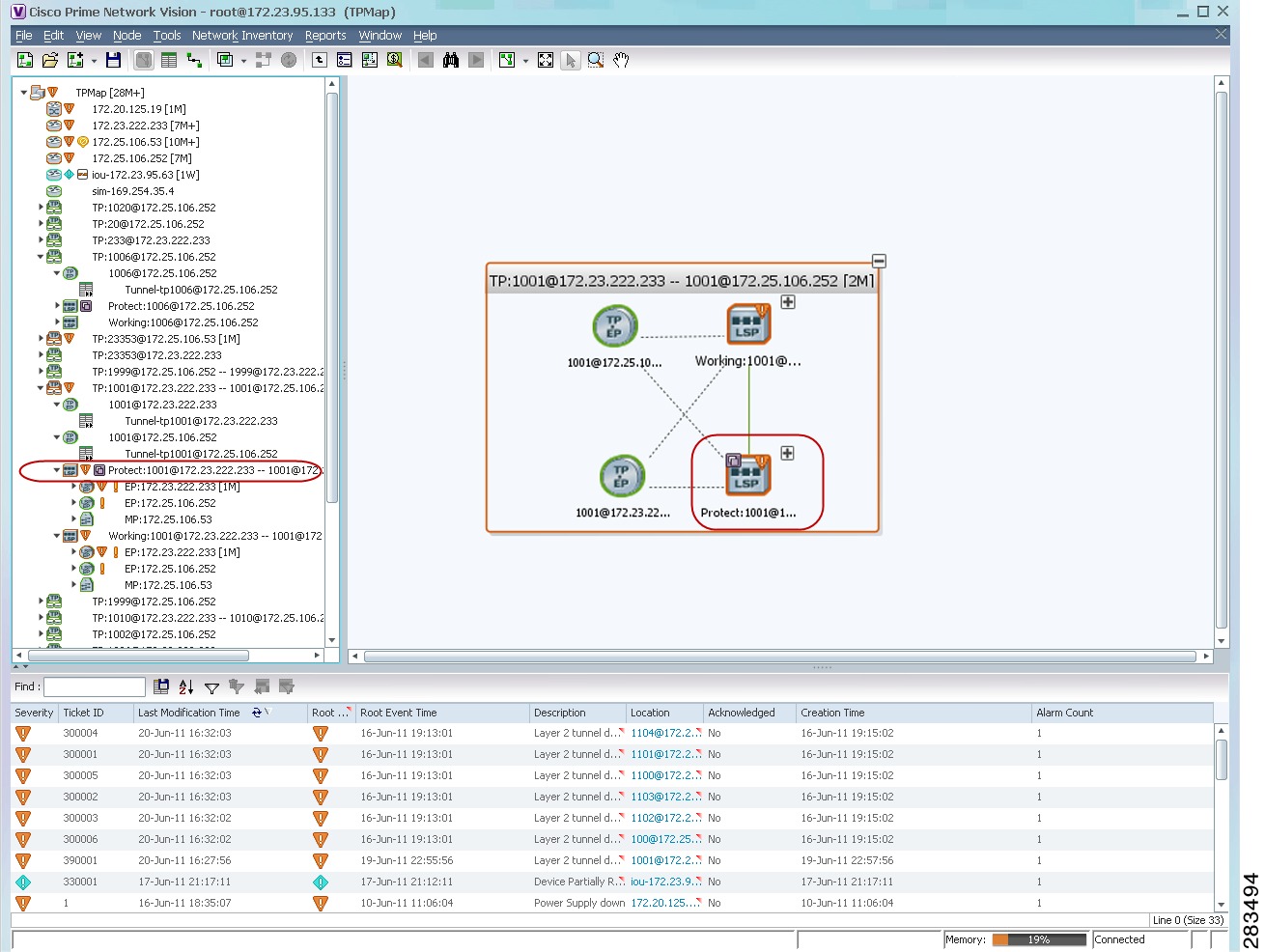Click the Save map floppy icon
Viewport: 1265px width, 952px height.
click(x=113, y=60)
